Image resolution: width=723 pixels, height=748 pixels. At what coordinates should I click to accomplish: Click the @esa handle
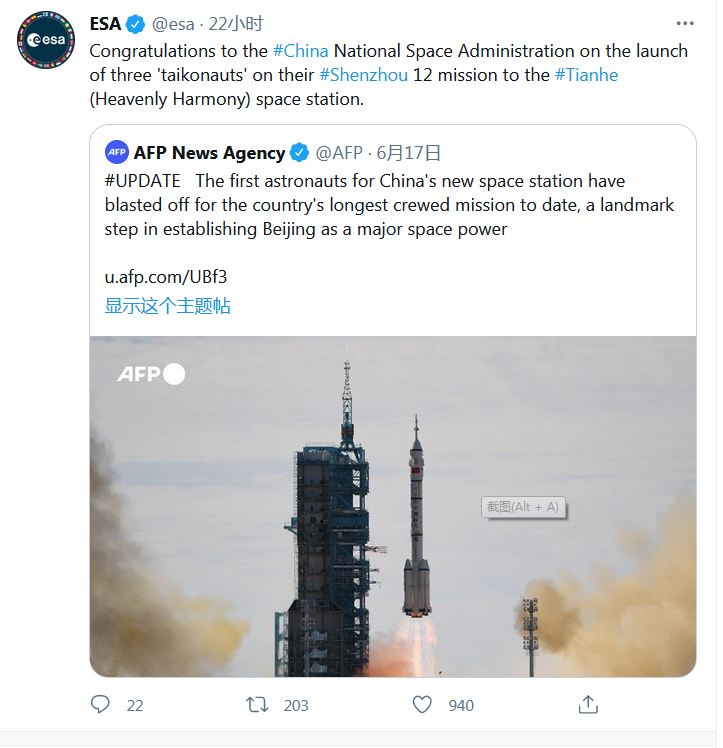pos(172,25)
